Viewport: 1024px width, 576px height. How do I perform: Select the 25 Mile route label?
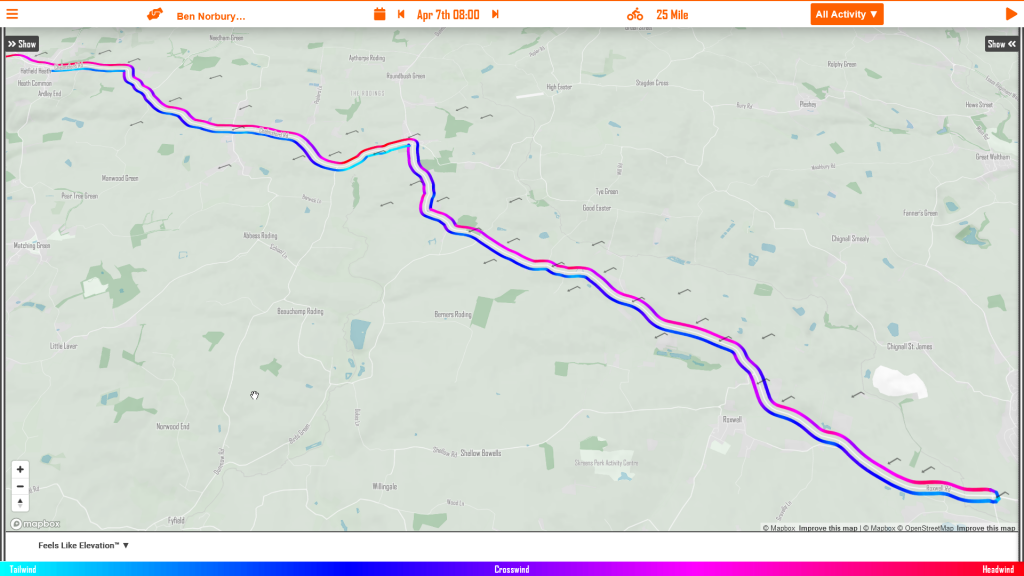pyautogui.click(x=672, y=15)
